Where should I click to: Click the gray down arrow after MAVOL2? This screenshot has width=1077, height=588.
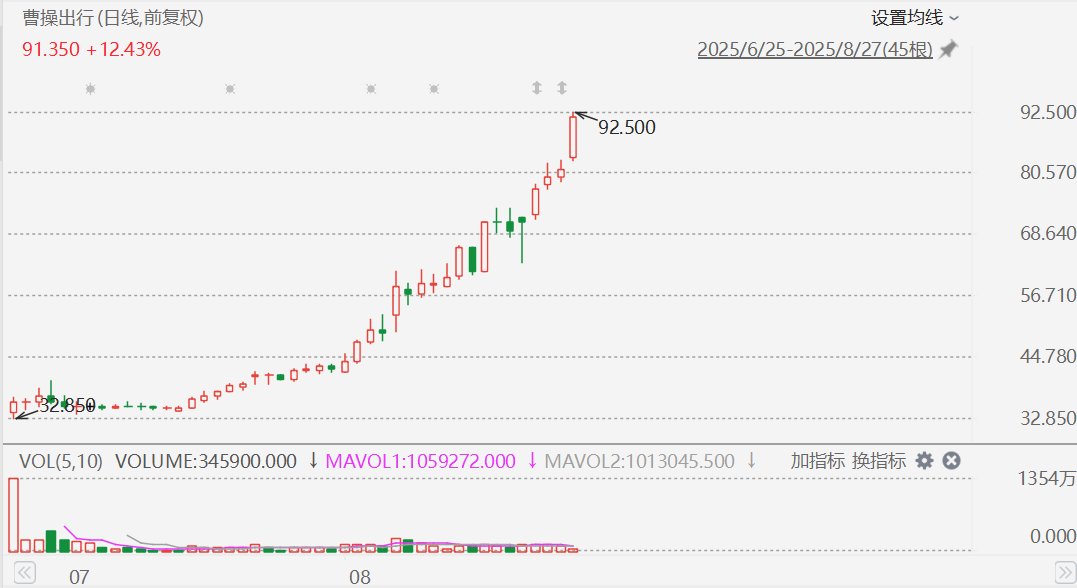point(751,460)
